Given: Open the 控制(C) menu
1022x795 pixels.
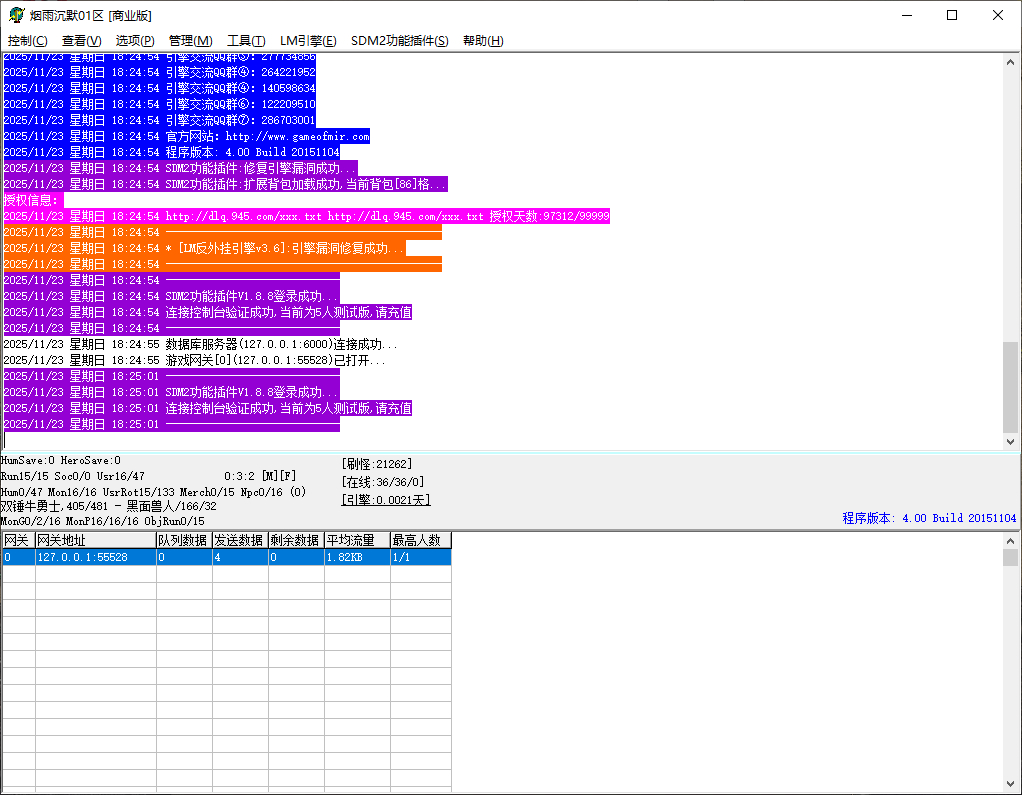Looking at the screenshot, I should pyautogui.click(x=27, y=41).
